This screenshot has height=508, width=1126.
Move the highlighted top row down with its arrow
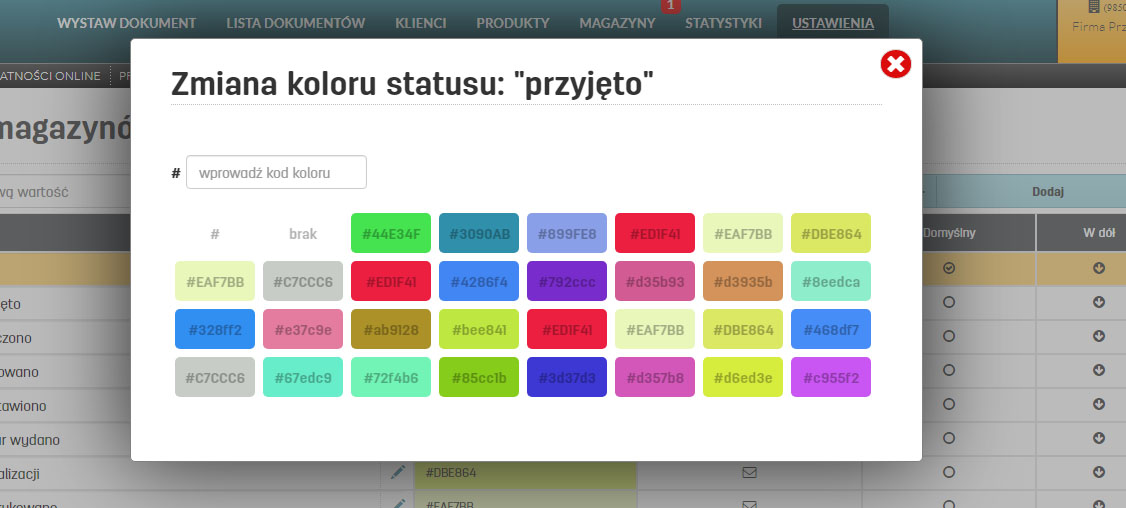[1099, 268]
